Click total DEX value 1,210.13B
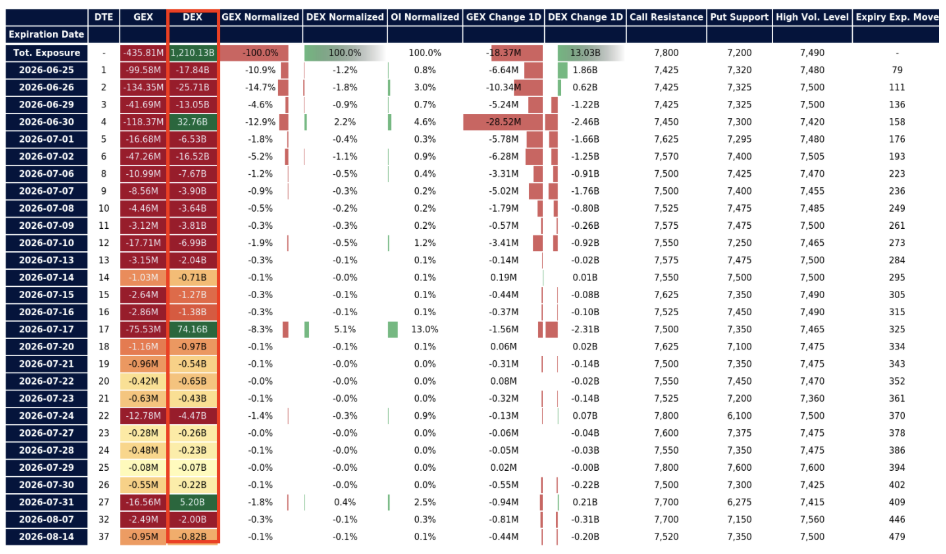 pos(192,53)
